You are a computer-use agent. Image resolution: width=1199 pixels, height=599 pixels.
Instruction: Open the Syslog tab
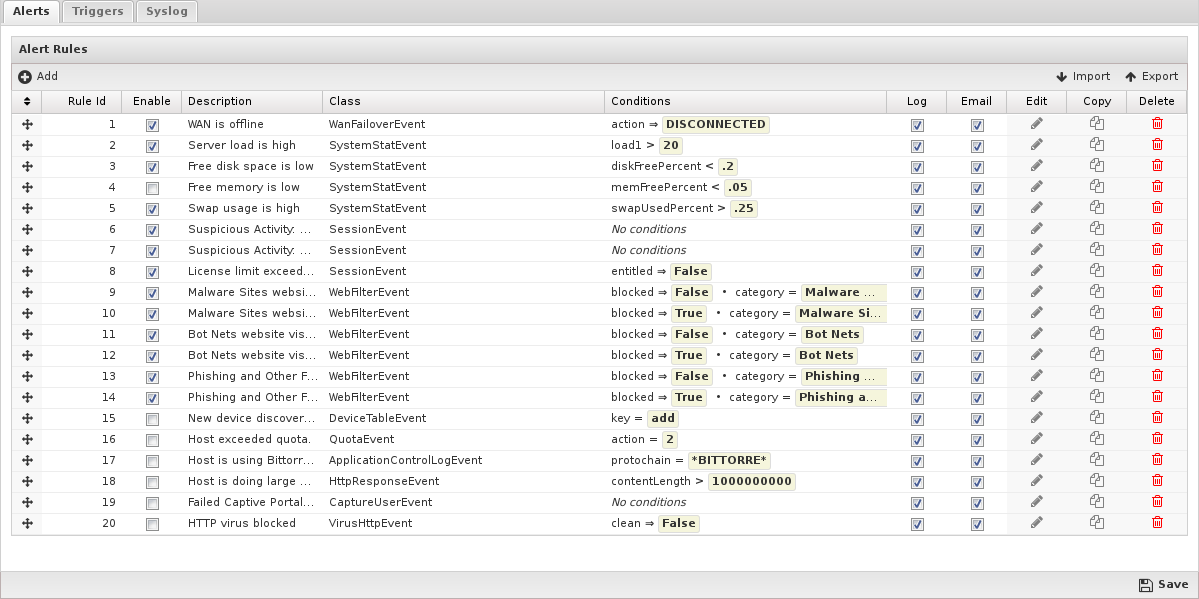tap(167, 11)
